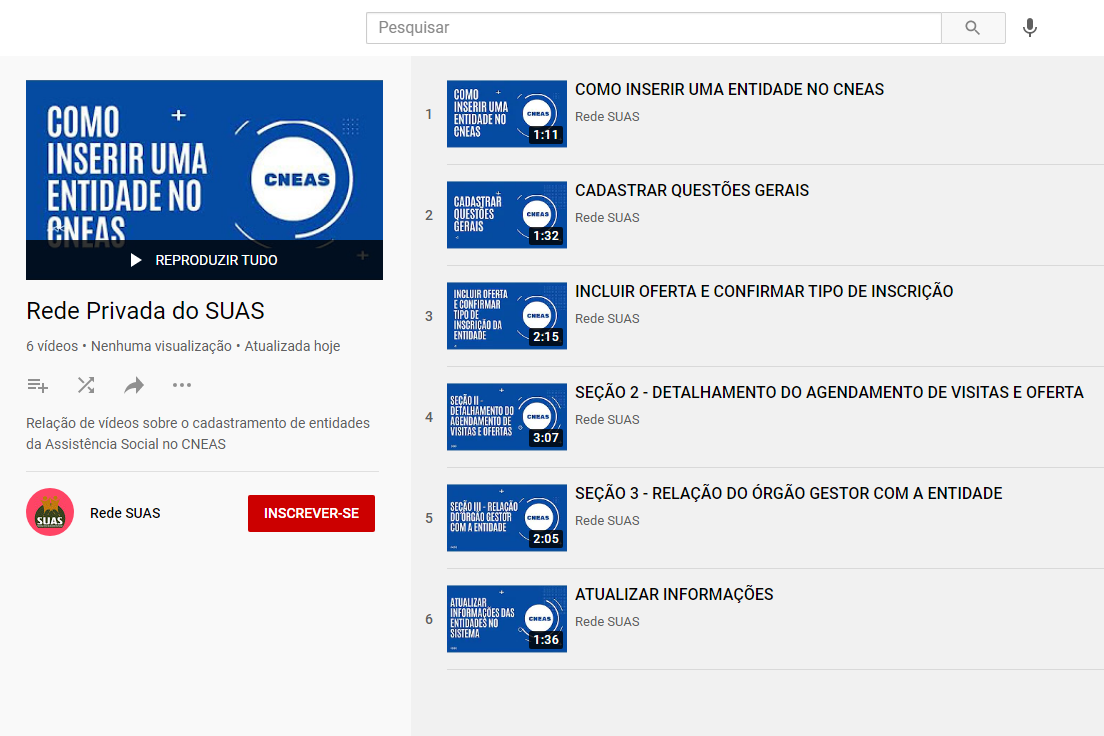Click the search magnifier button
Viewport: 1104px width, 736px height.
tap(973, 28)
